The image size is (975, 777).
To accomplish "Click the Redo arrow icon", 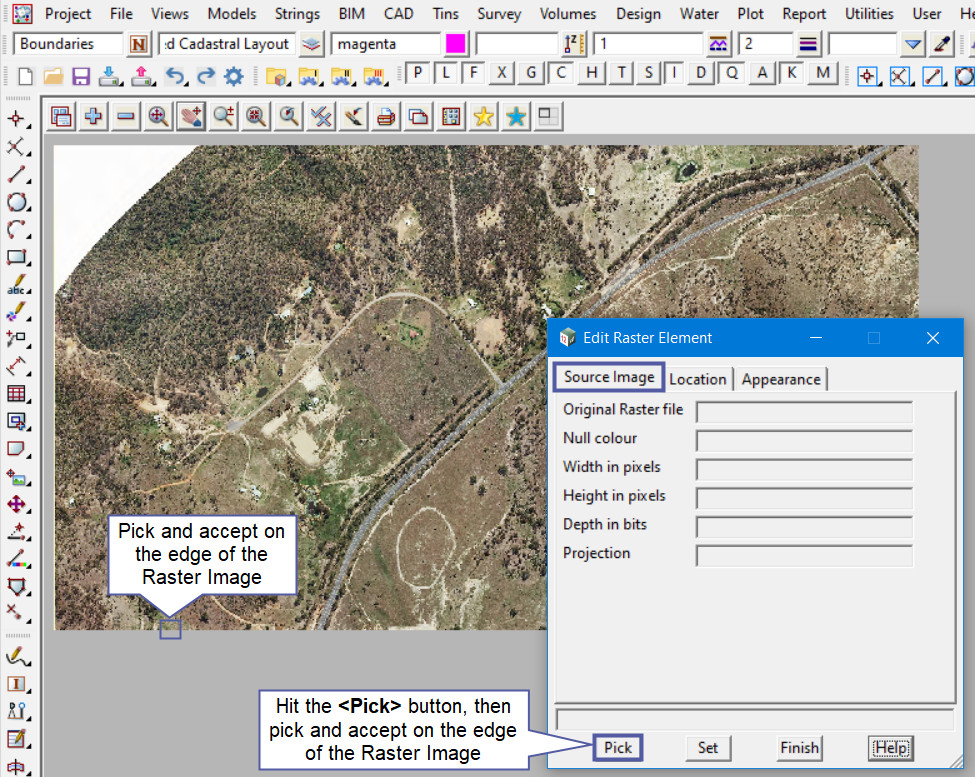I will pyautogui.click(x=205, y=76).
